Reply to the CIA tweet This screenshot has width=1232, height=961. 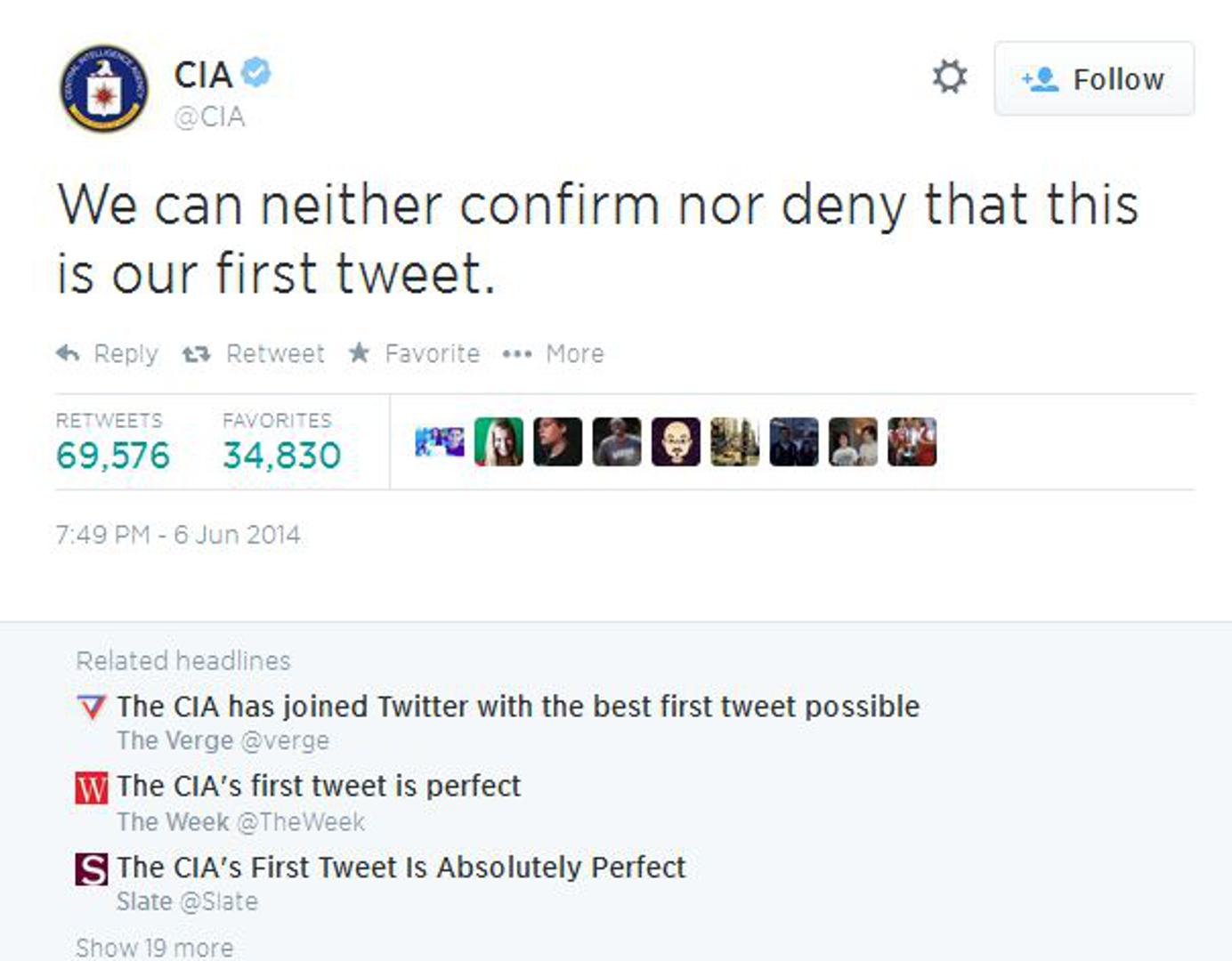tap(108, 354)
